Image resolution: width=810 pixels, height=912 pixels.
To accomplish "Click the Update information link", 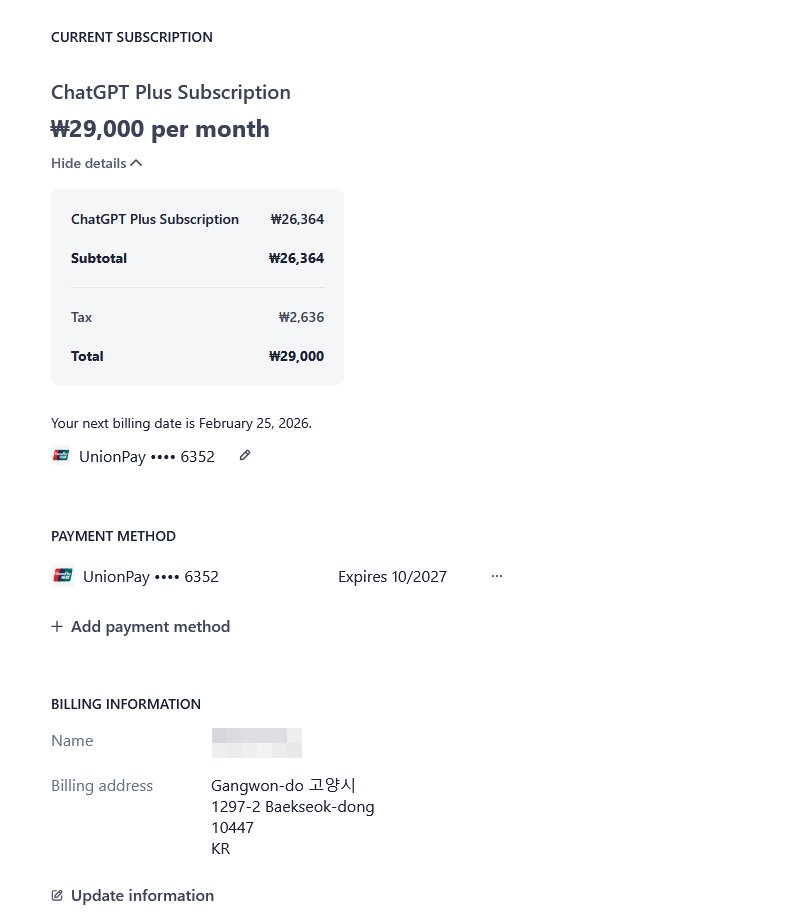I will click(x=142, y=896).
